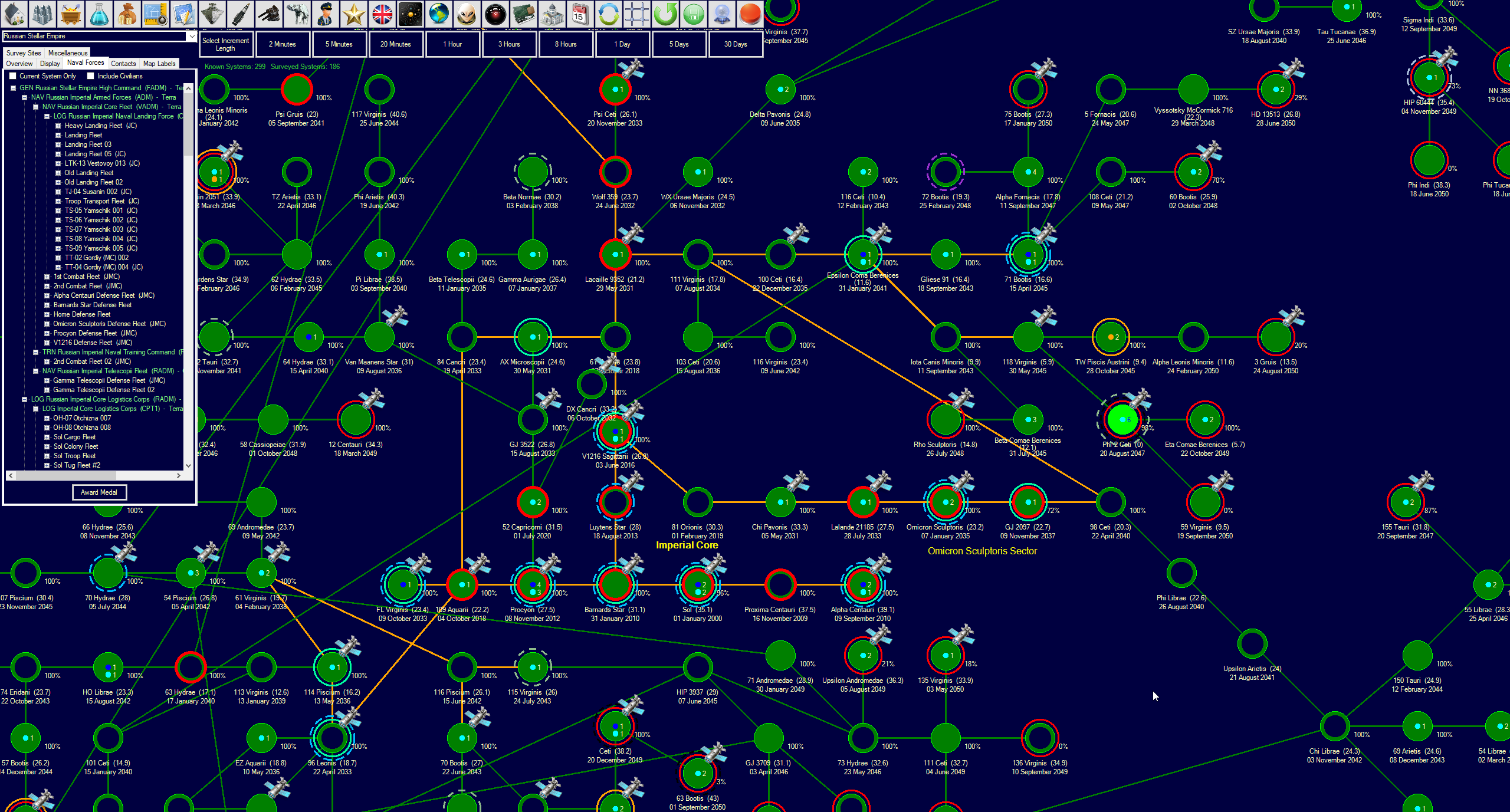Select the 5 Days increment button

678,44
